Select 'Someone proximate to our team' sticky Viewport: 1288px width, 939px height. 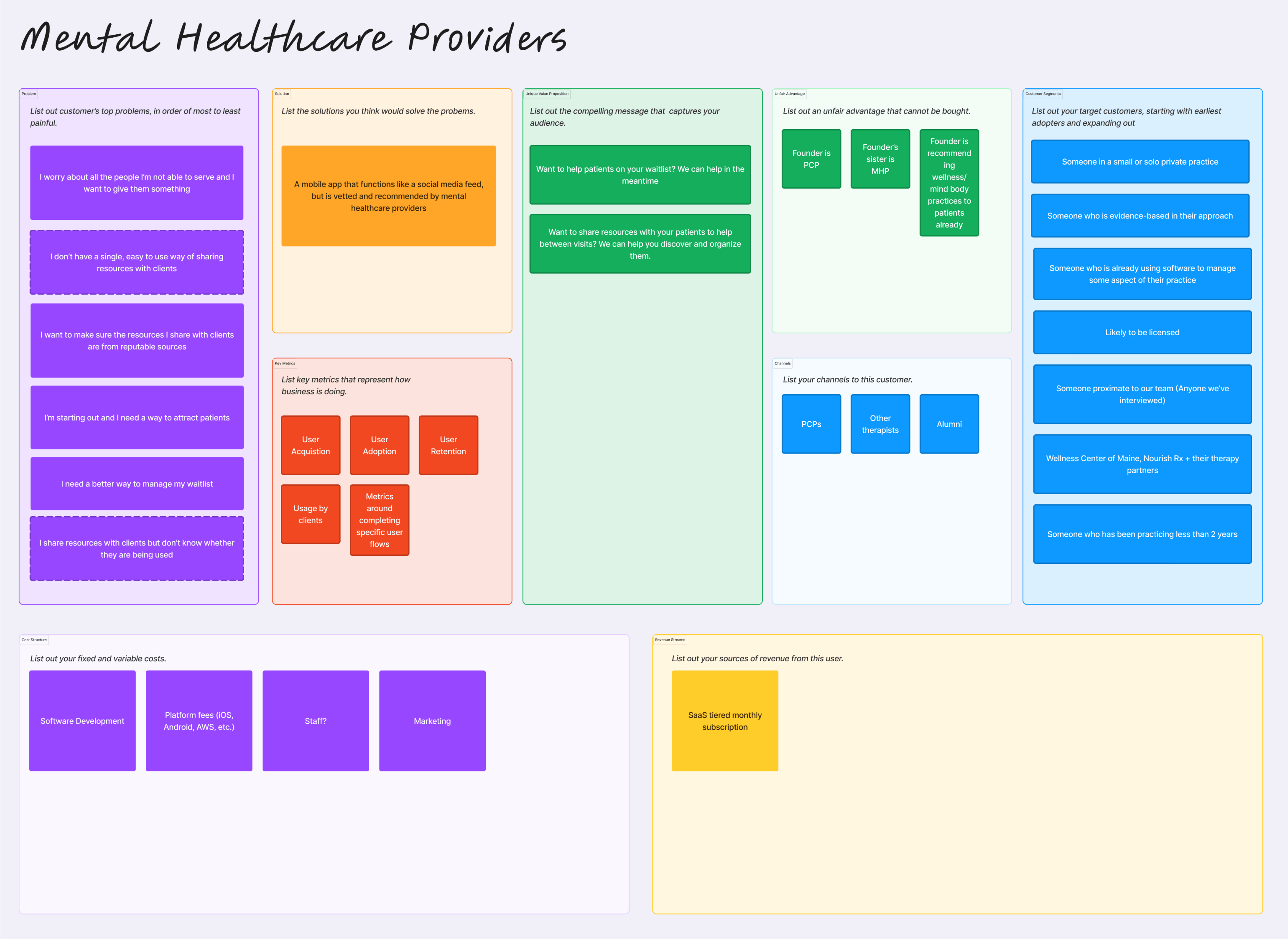point(1142,394)
